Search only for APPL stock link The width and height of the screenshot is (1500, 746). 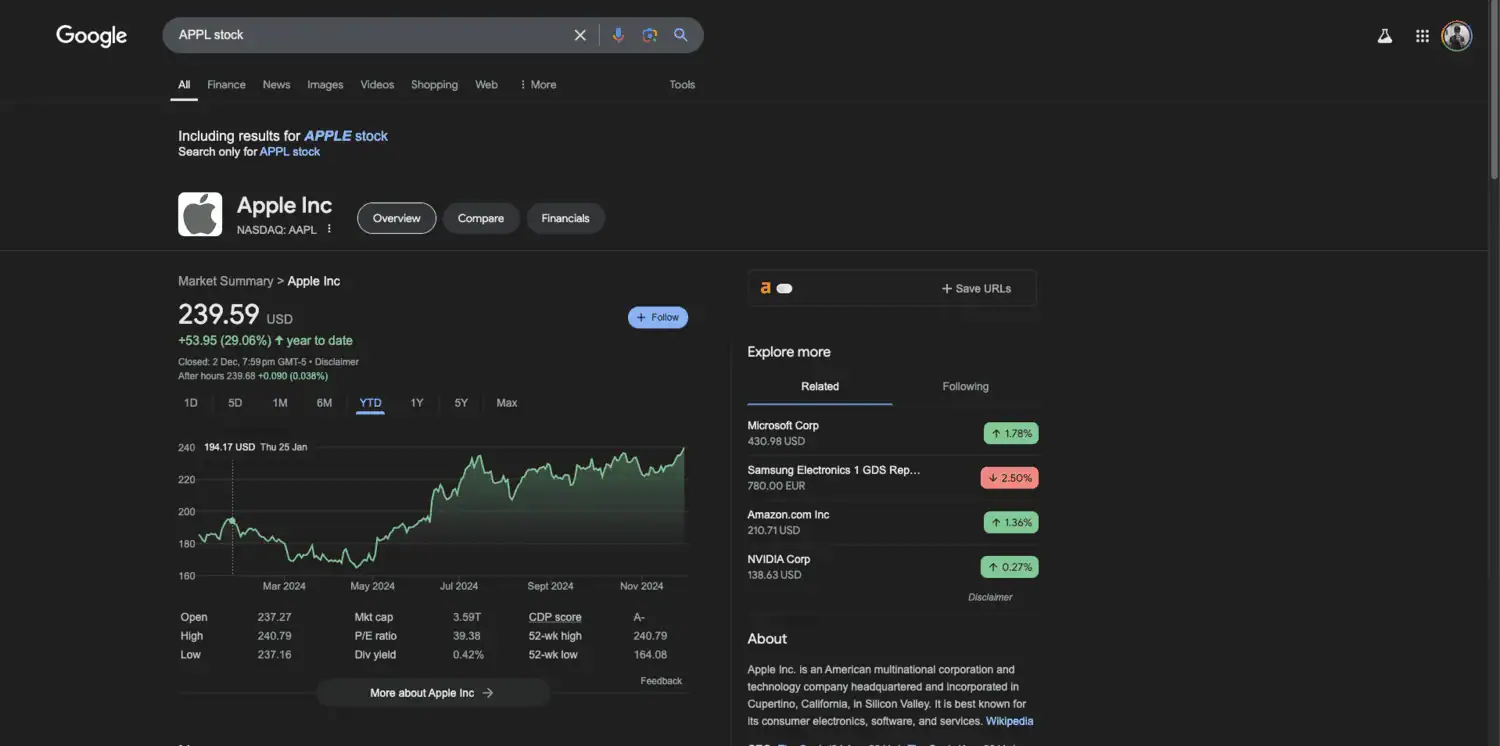click(x=290, y=152)
